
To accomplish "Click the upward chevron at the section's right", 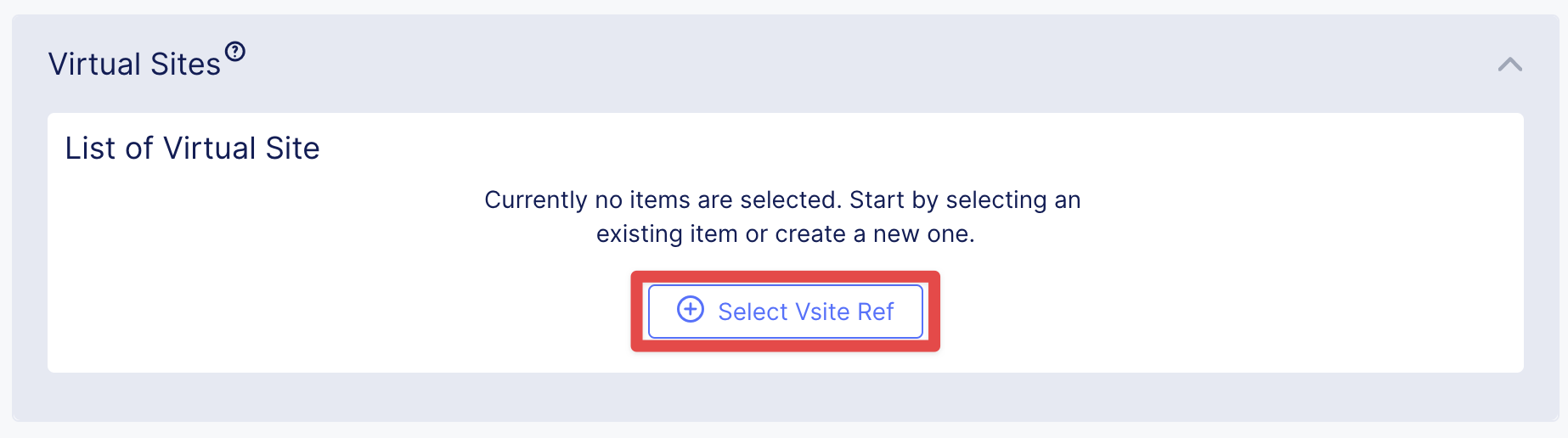I will pyautogui.click(x=1509, y=65).
